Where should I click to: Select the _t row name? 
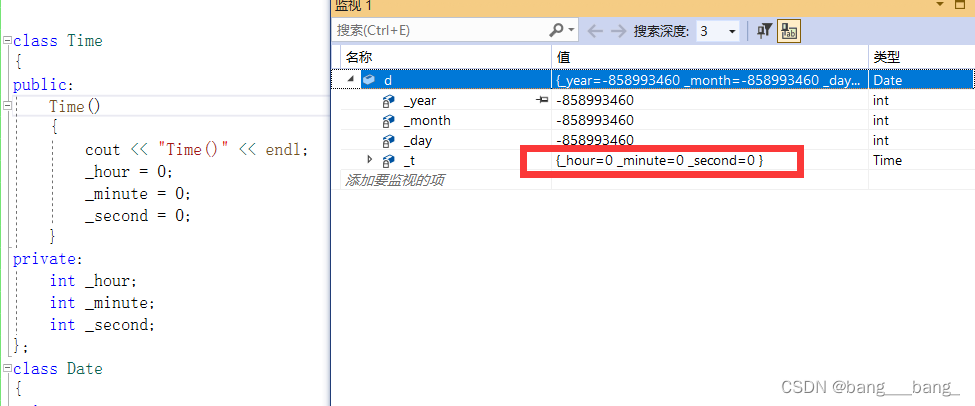[409, 160]
